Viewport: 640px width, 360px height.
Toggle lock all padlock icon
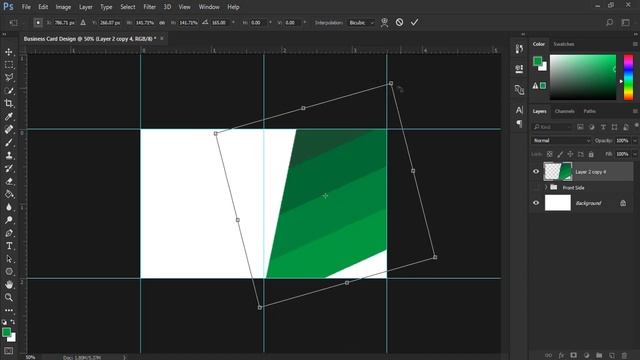coord(591,154)
